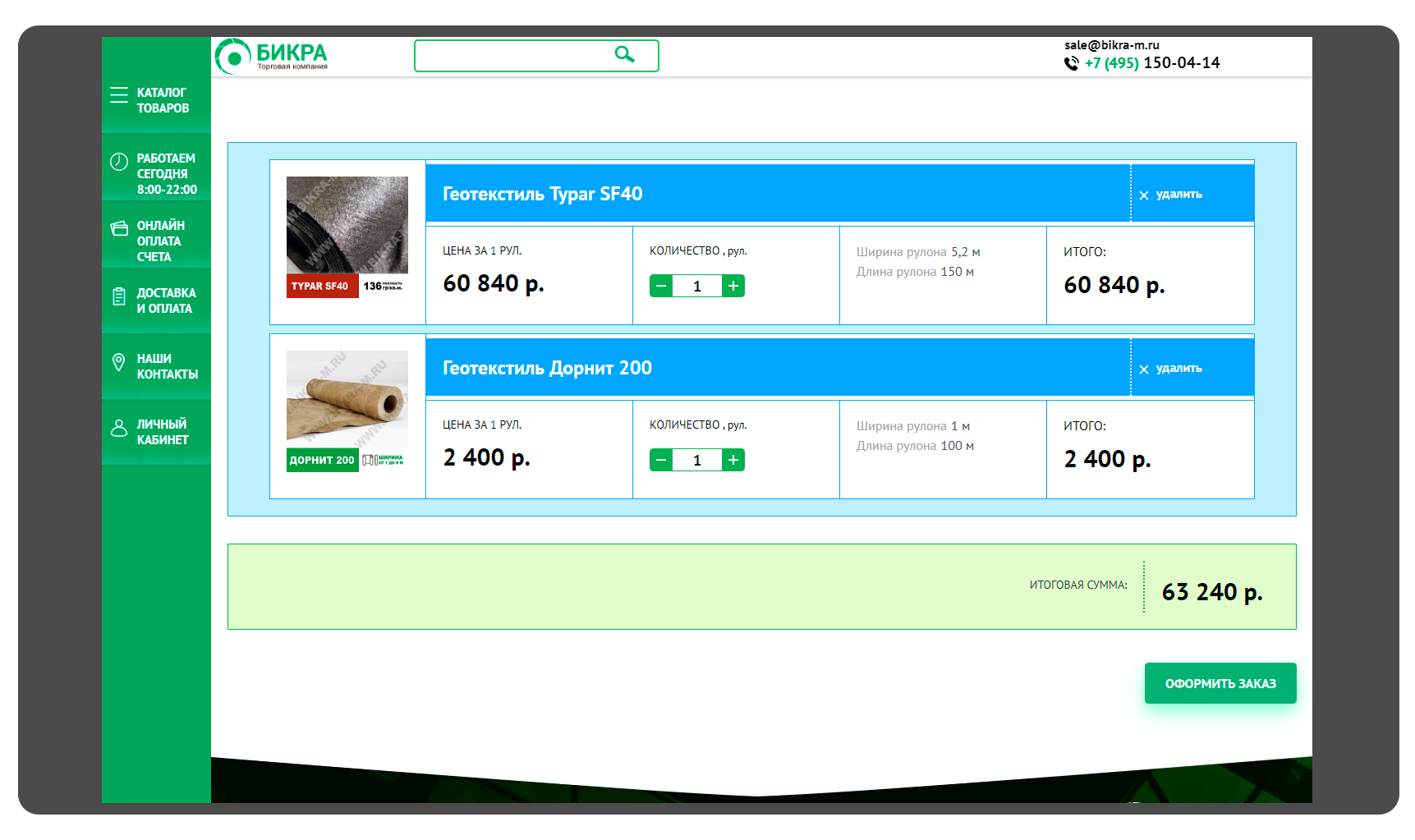Open ДОСТАВКА И ОПЛАТА menu item
1415x840 pixels.
point(166,301)
